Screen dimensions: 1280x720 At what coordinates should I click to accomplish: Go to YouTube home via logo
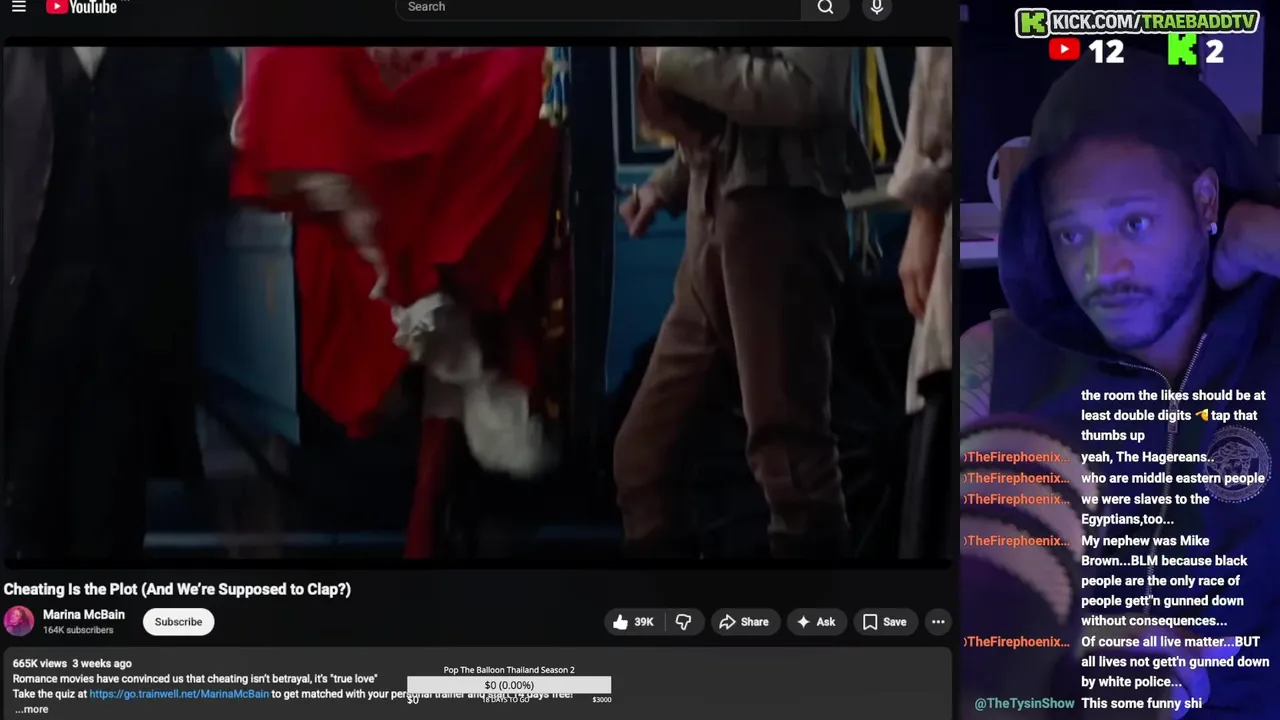tap(81, 7)
